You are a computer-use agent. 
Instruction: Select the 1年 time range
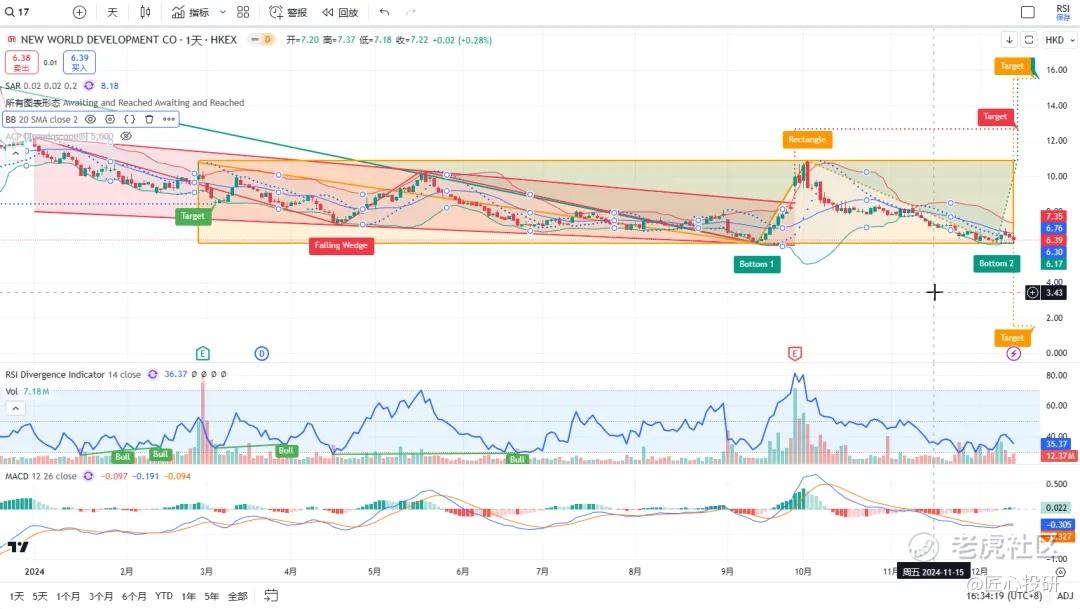click(188, 596)
